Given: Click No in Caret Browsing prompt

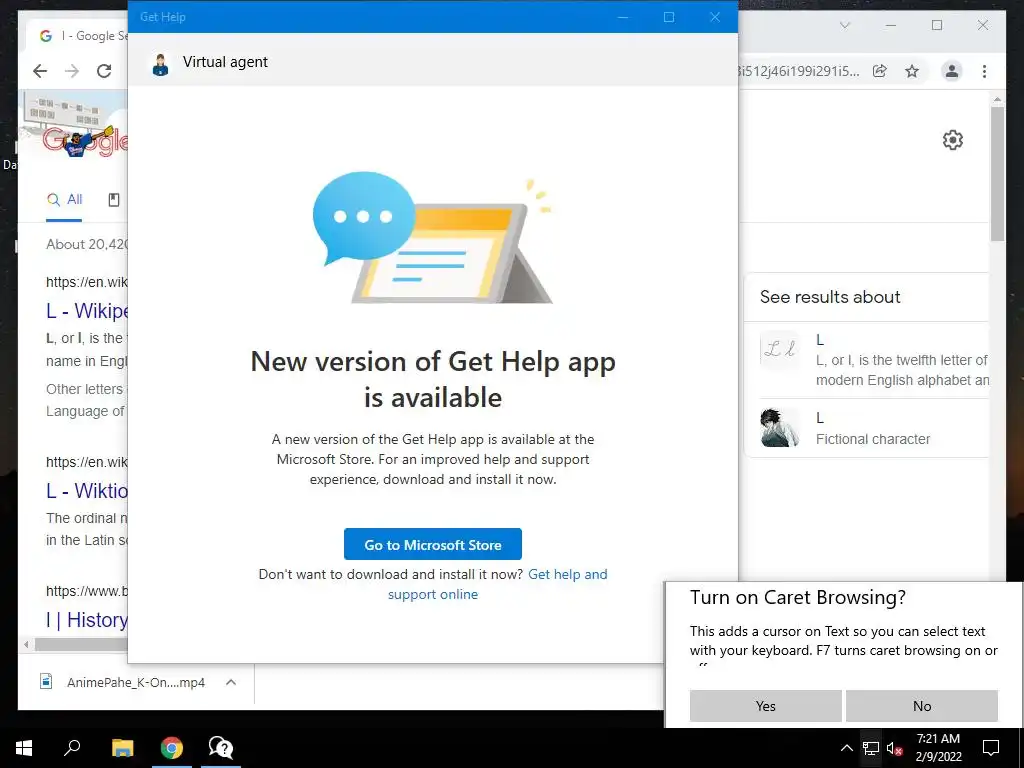Looking at the screenshot, I should click(x=921, y=706).
